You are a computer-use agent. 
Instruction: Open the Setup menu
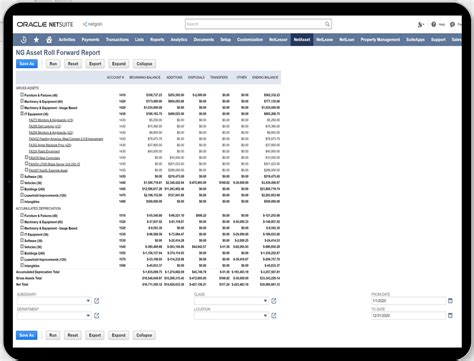[x=225, y=40]
